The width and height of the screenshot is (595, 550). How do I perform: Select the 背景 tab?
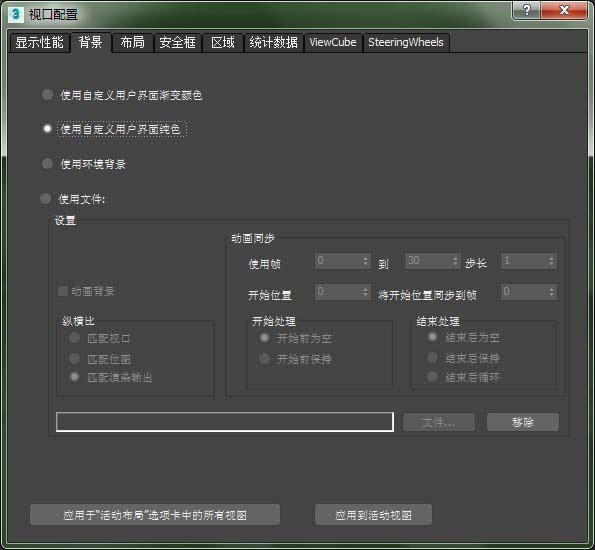[91, 42]
